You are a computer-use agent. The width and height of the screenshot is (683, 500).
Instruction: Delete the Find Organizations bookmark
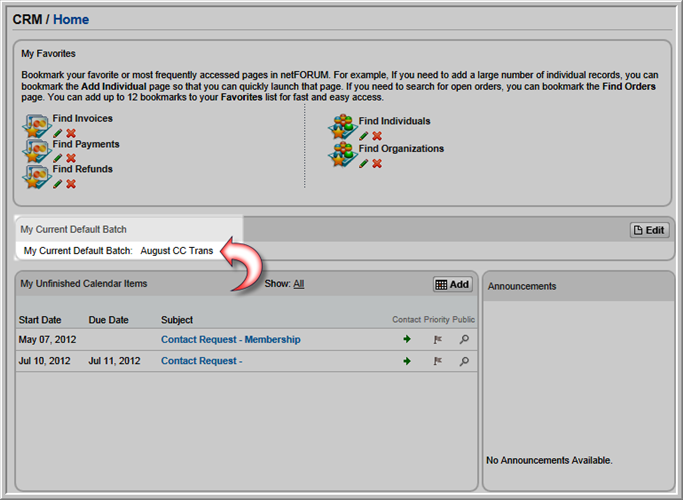pyautogui.click(x=377, y=163)
